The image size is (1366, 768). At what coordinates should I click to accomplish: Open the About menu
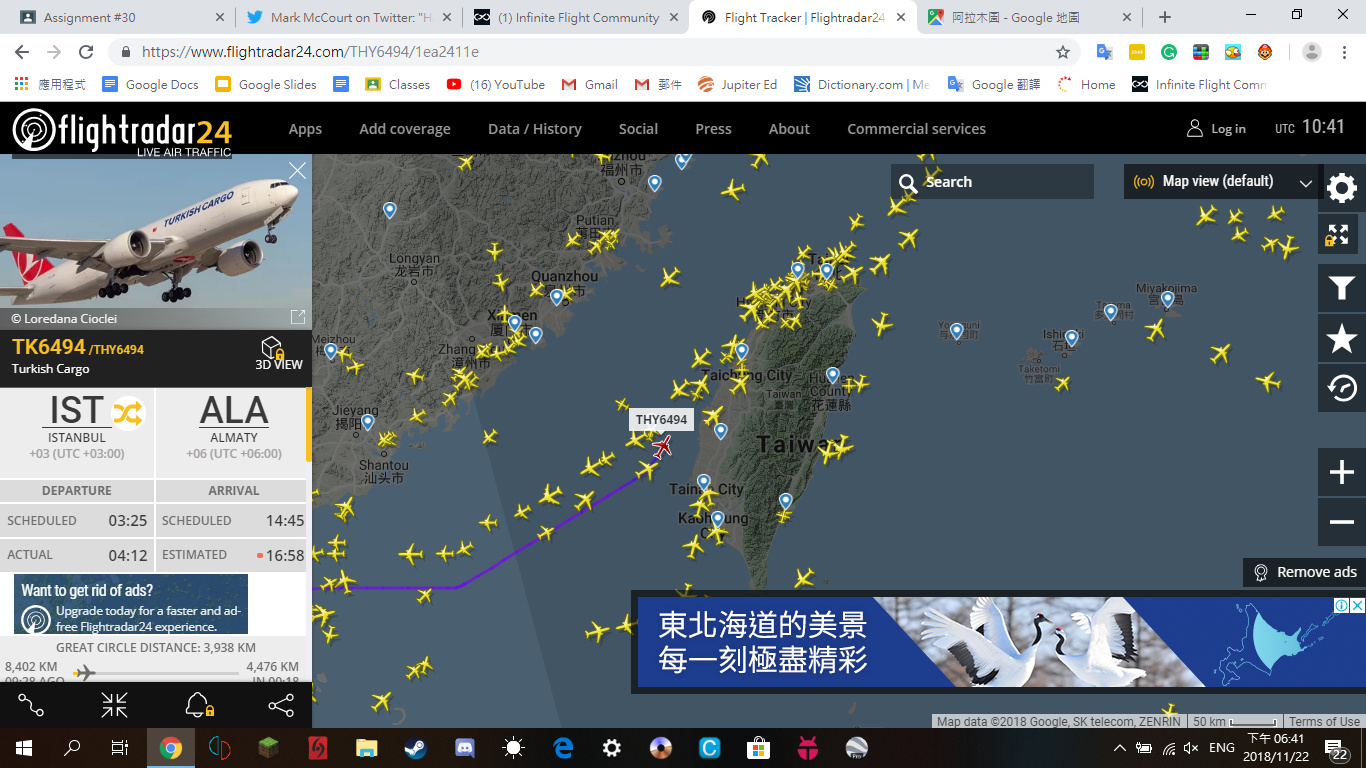tap(789, 129)
